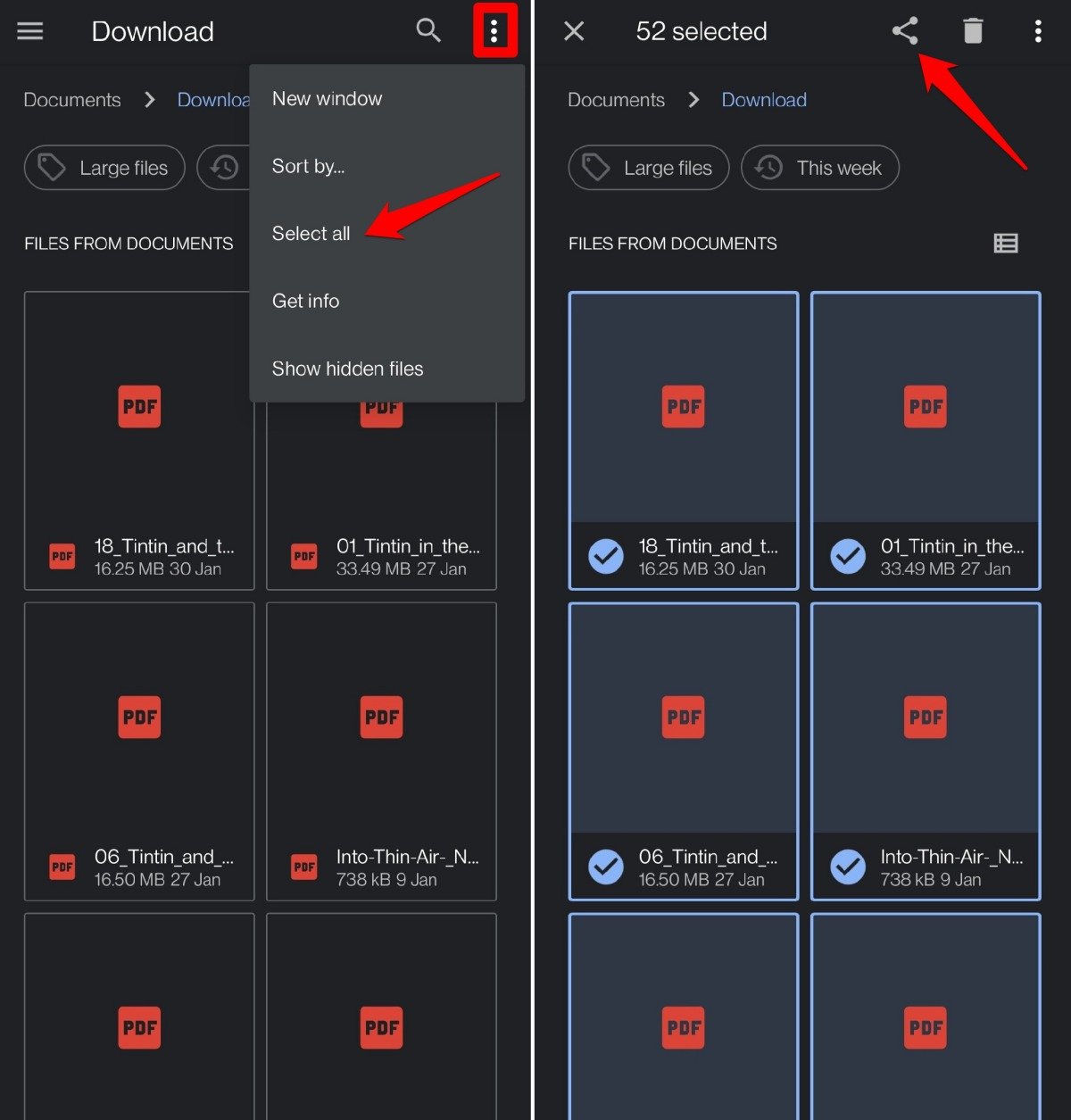Switch to list view layout icon

1006,243
